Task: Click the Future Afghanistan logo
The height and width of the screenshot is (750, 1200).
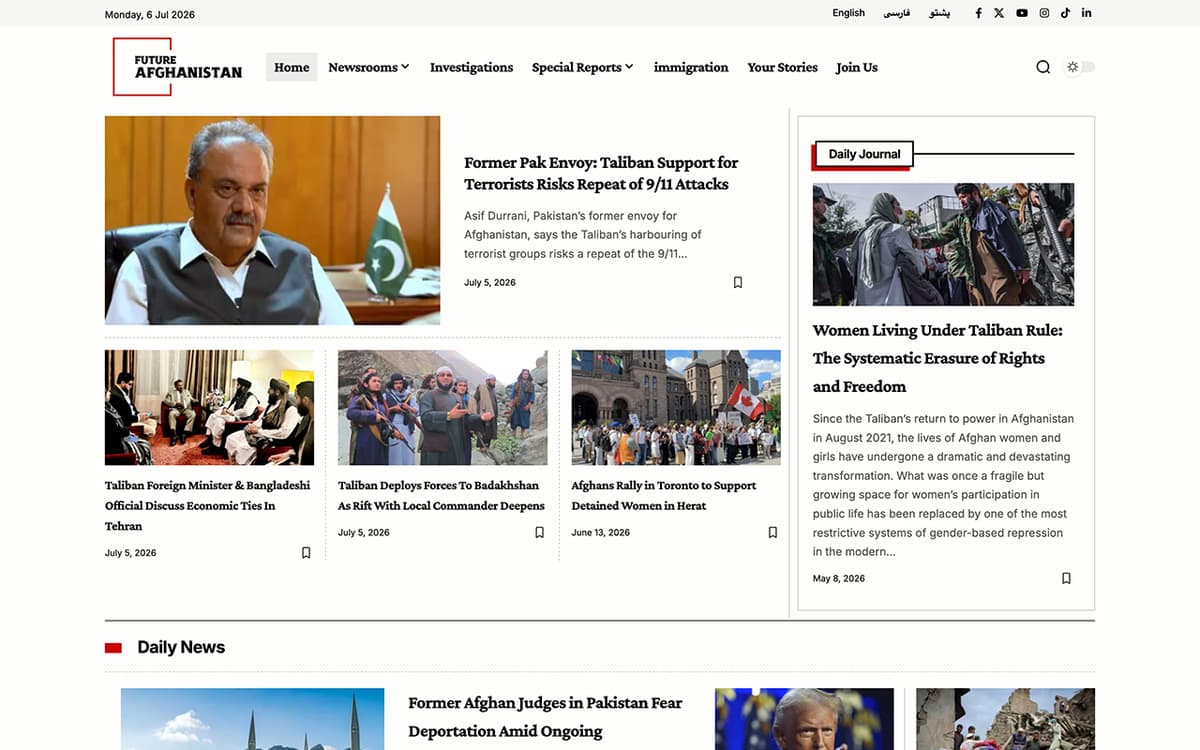Action: coord(178,66)
